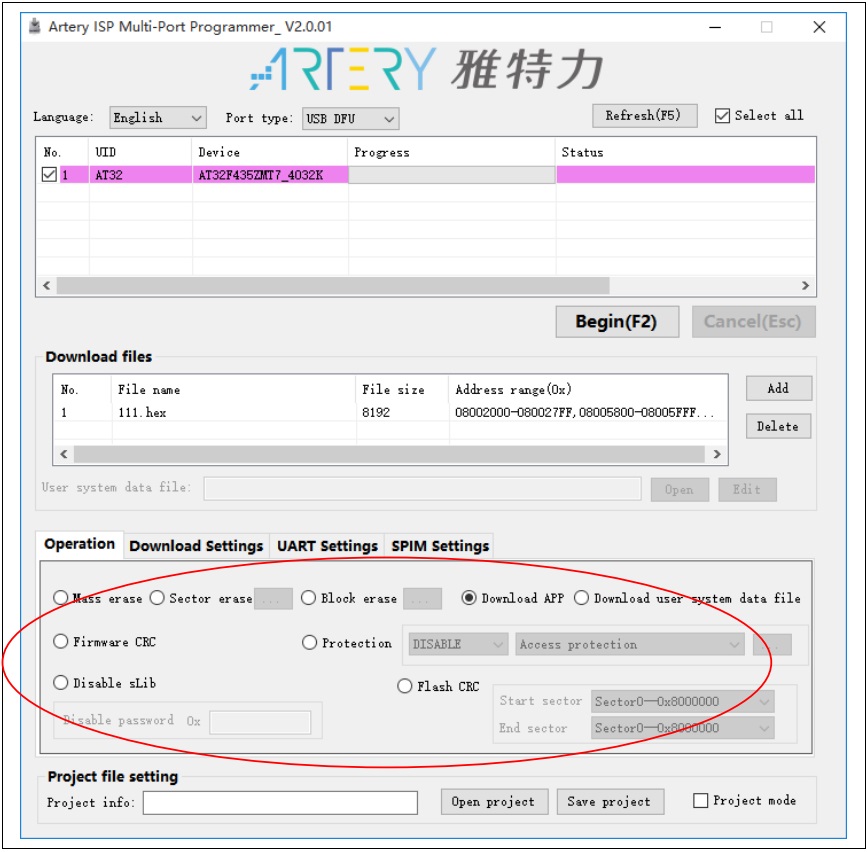Click the Save project button
868x852 pixels.
[x=609, y=802]
